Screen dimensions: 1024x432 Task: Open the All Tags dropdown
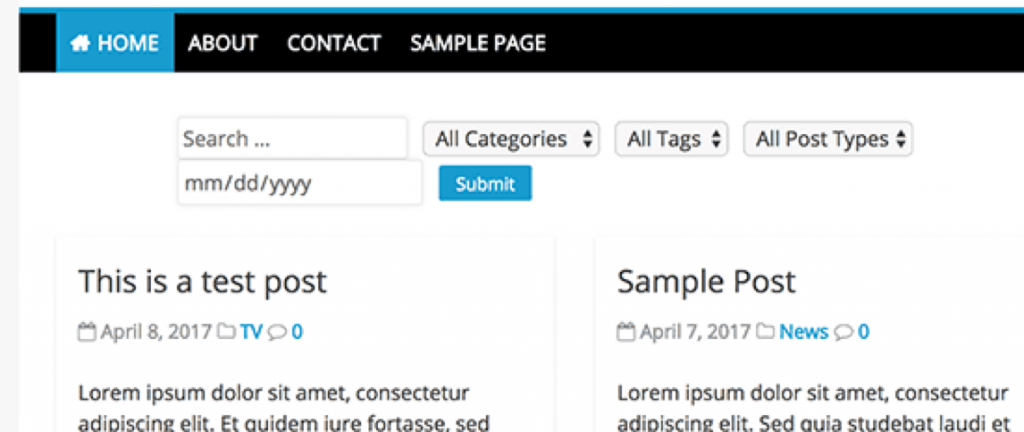click(x=671, y=139)
